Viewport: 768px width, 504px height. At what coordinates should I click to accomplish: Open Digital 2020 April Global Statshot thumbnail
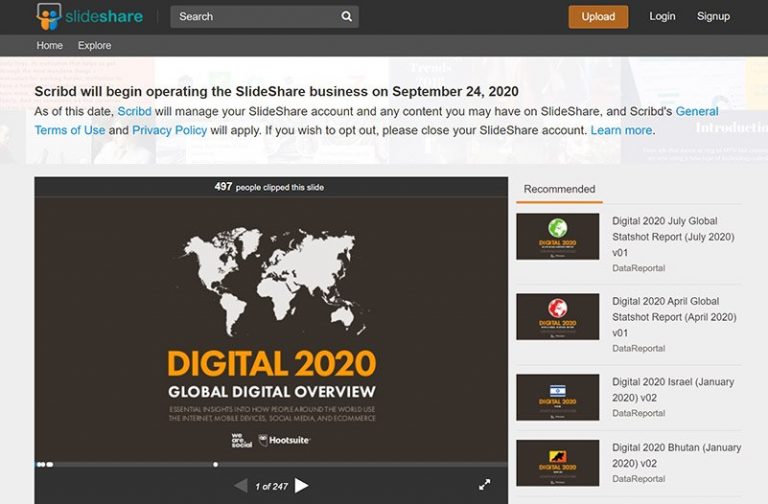click(x=557, y=317)
